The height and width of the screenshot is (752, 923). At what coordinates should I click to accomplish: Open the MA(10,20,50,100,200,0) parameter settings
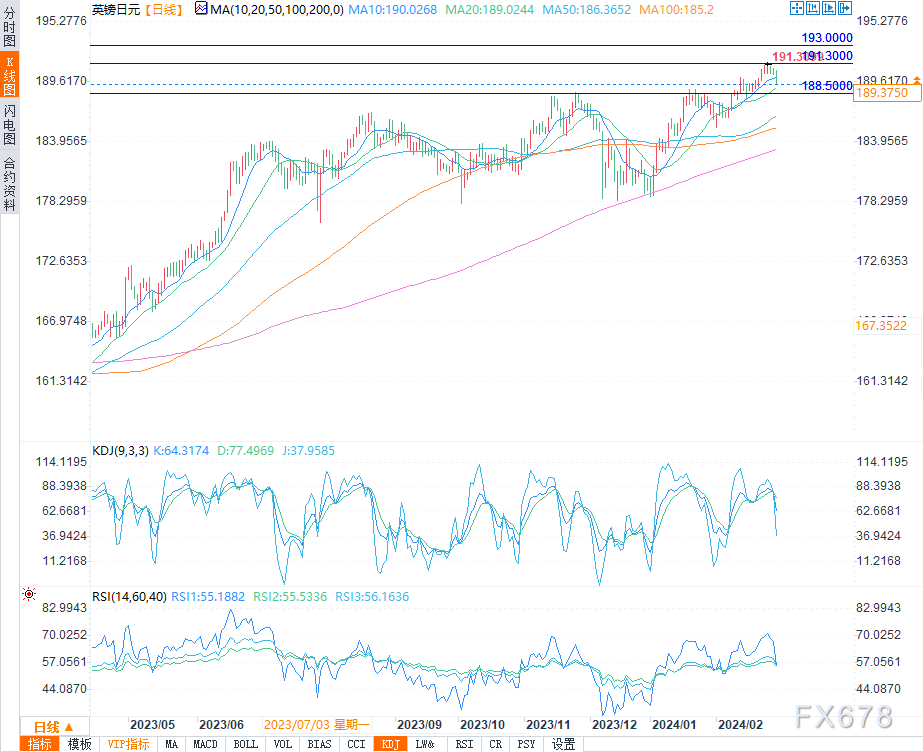tap(276, 9)
